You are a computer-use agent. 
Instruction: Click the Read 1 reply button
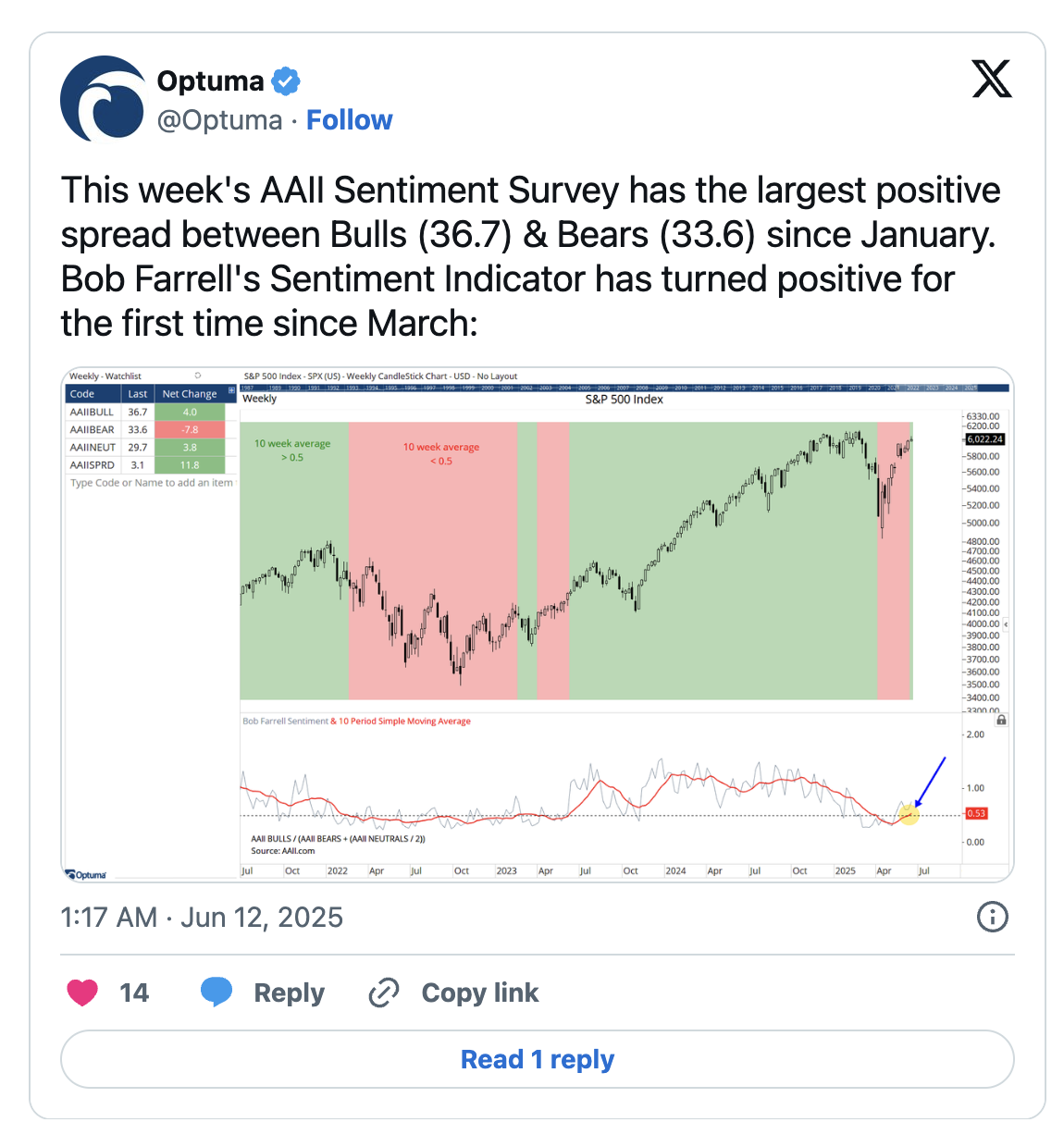(537, 1059)
